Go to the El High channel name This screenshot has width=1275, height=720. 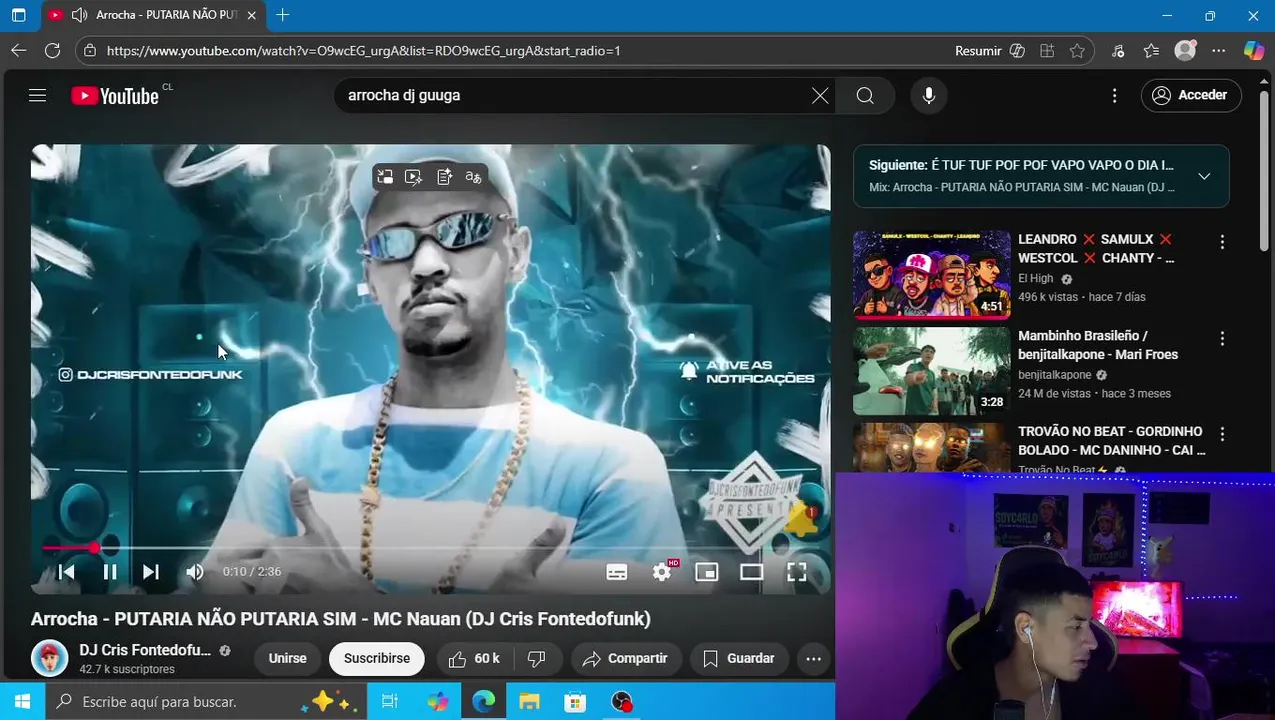coord(1036,279)
